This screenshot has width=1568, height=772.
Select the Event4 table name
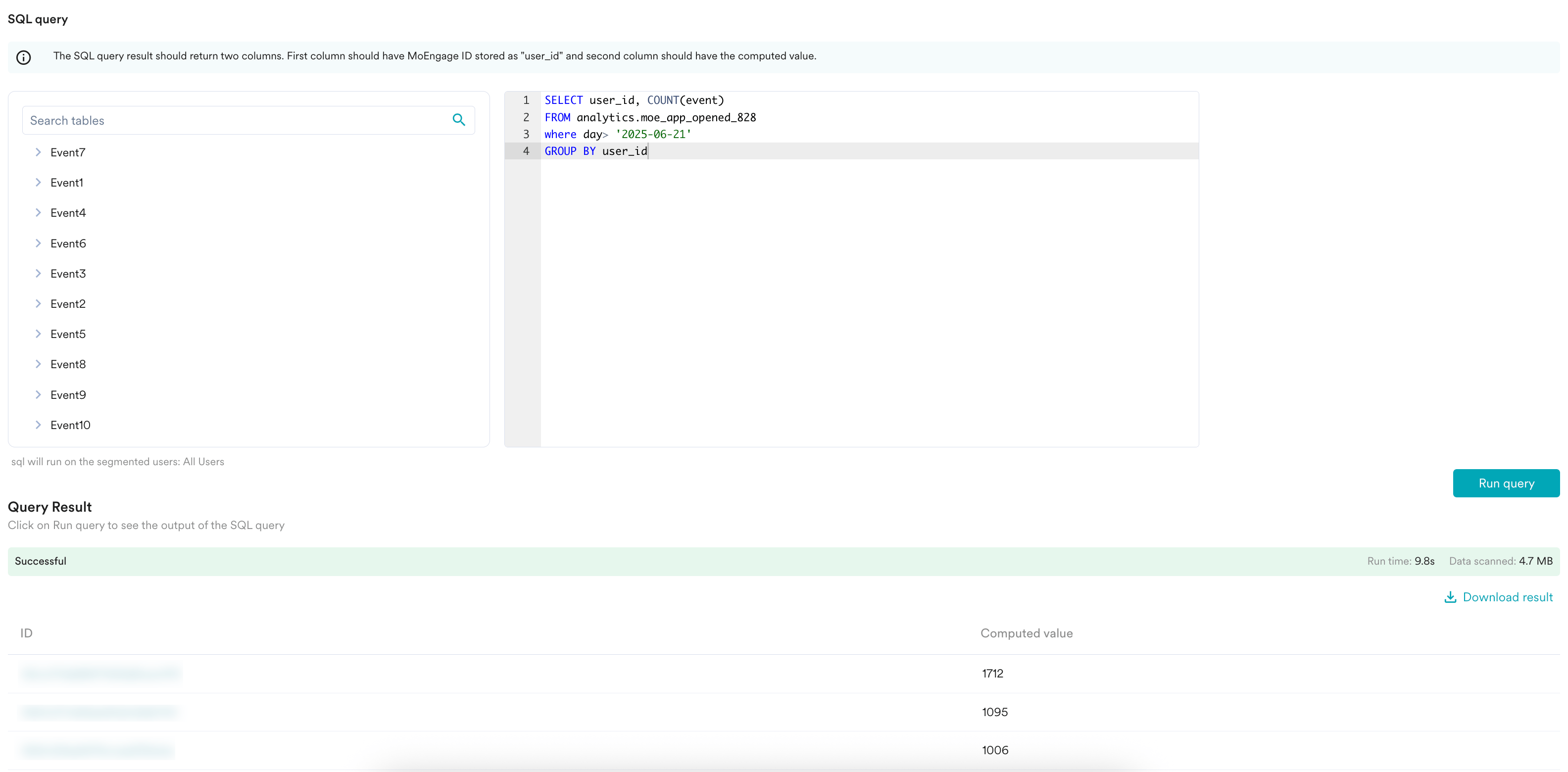(68, 212)
